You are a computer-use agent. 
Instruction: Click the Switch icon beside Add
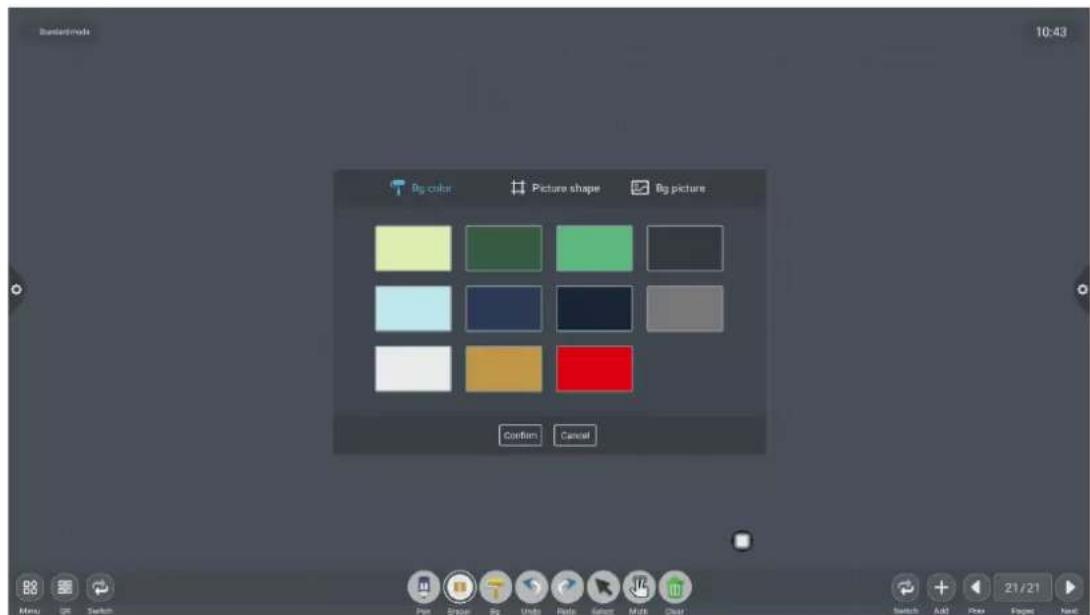(x=906, y=588)
